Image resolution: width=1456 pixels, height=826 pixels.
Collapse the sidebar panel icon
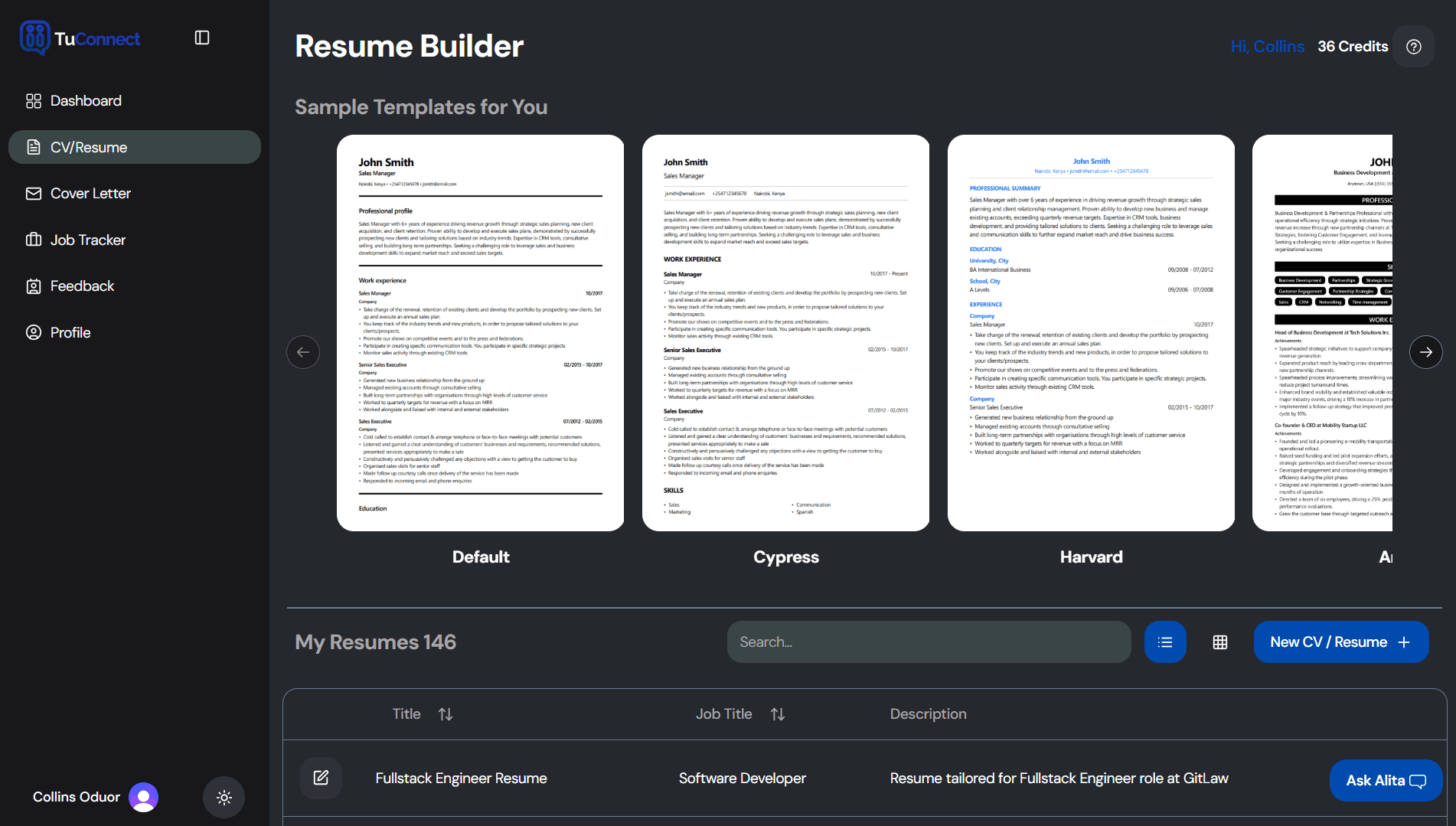(x=202, y=38)
